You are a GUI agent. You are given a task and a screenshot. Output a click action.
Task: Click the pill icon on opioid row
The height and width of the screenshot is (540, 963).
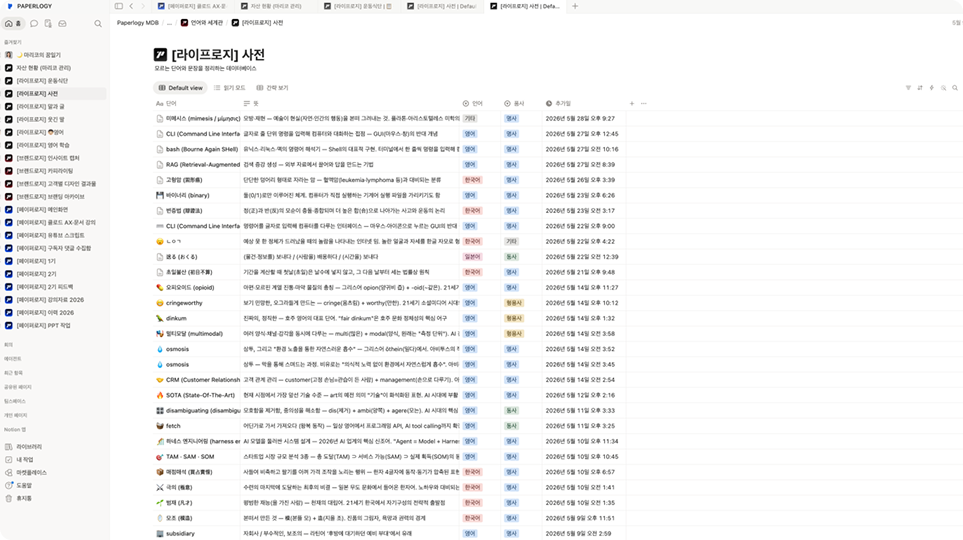160,288
